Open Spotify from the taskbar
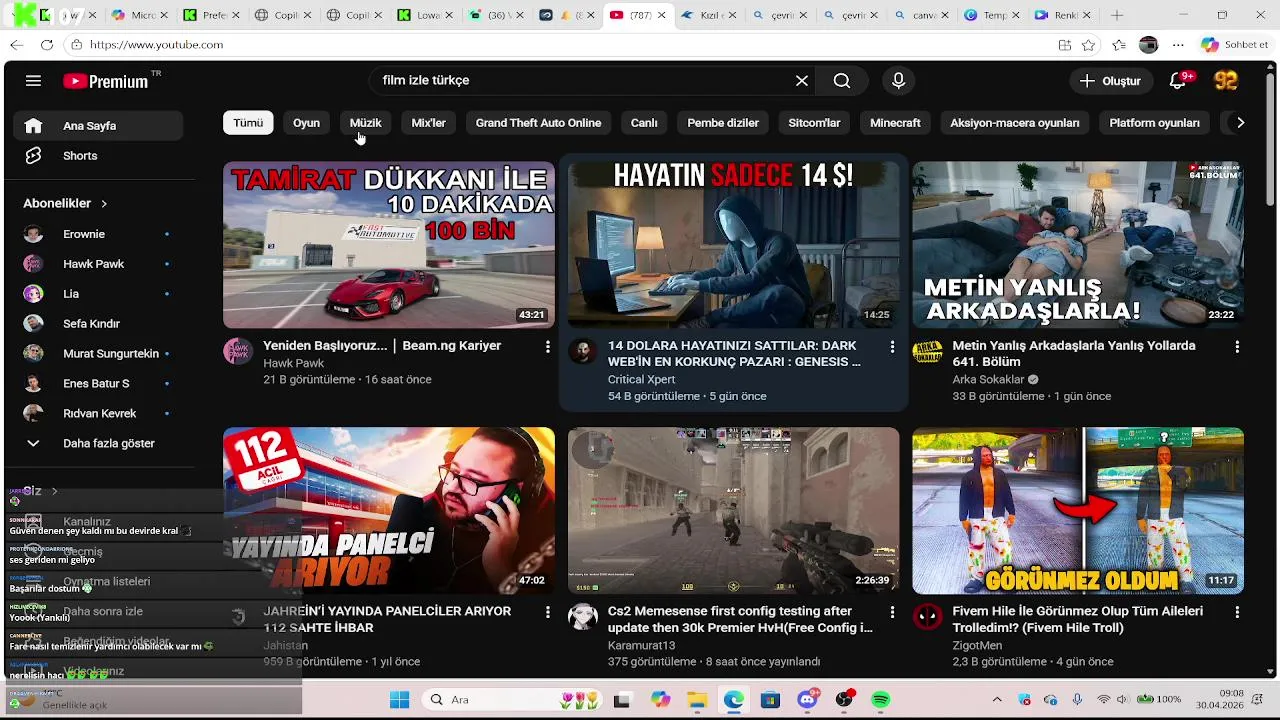 point(880,700)
